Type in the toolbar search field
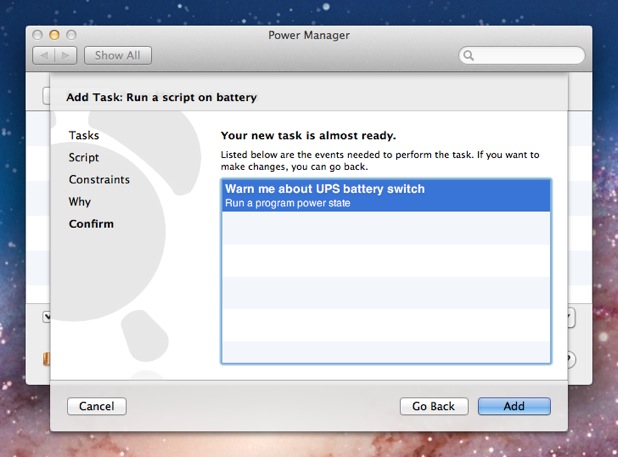618x457 pixels. click(525, 56)
